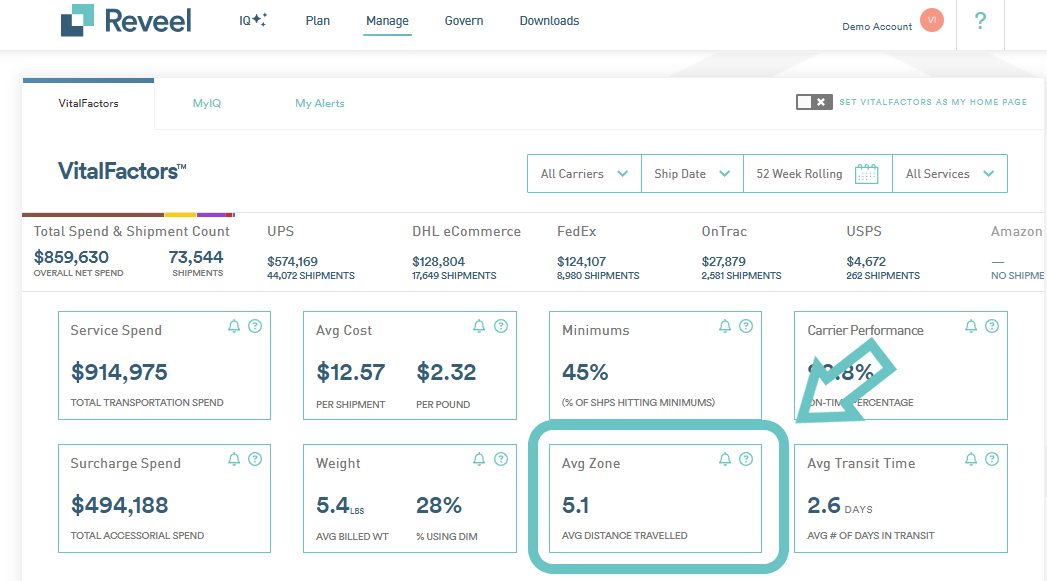Image resolution: width=1047 pixels, height=581 pixels.
Task: Click the bell alert icon on Service Spend
Action: (x=234, y=326)
